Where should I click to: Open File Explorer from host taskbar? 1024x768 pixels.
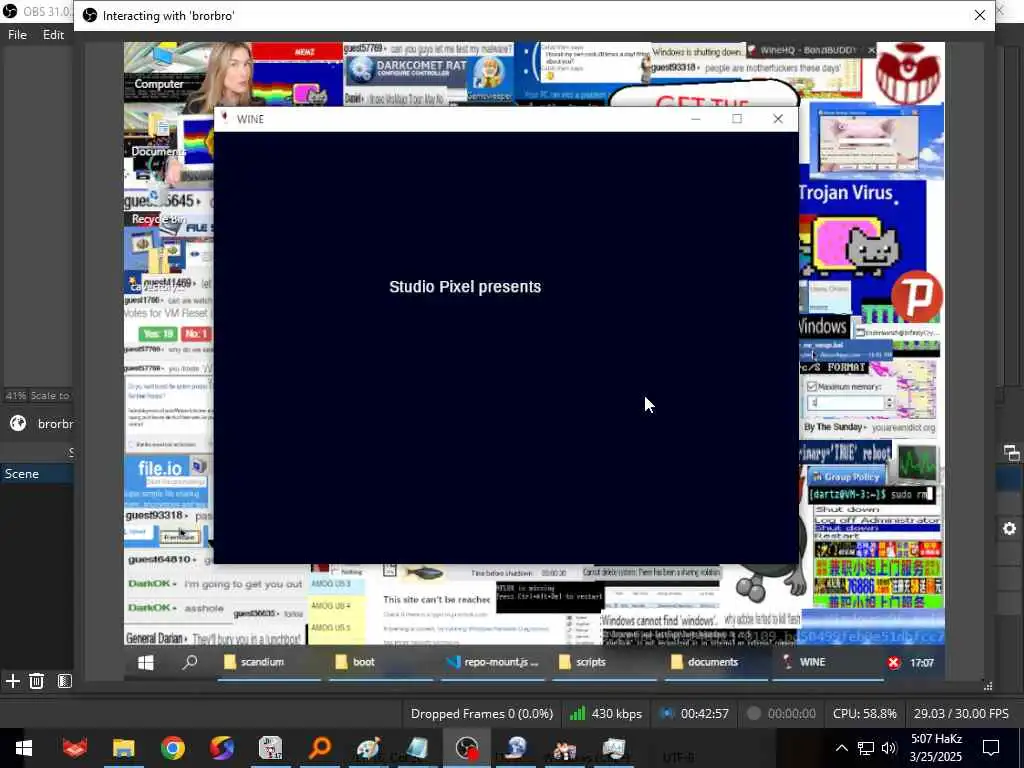point(123,748)
